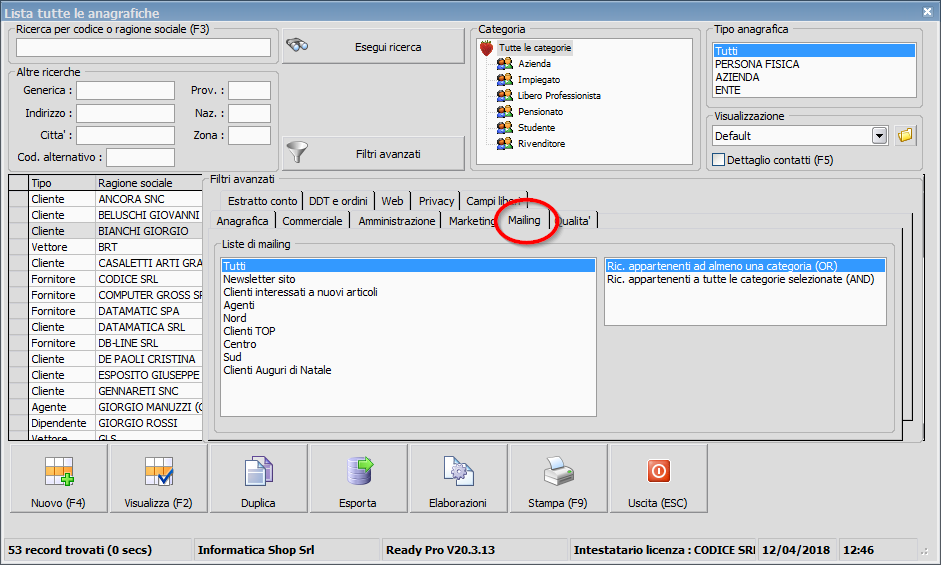Click the Generica search field
941x565 pixels.
[x=125, y=91]
